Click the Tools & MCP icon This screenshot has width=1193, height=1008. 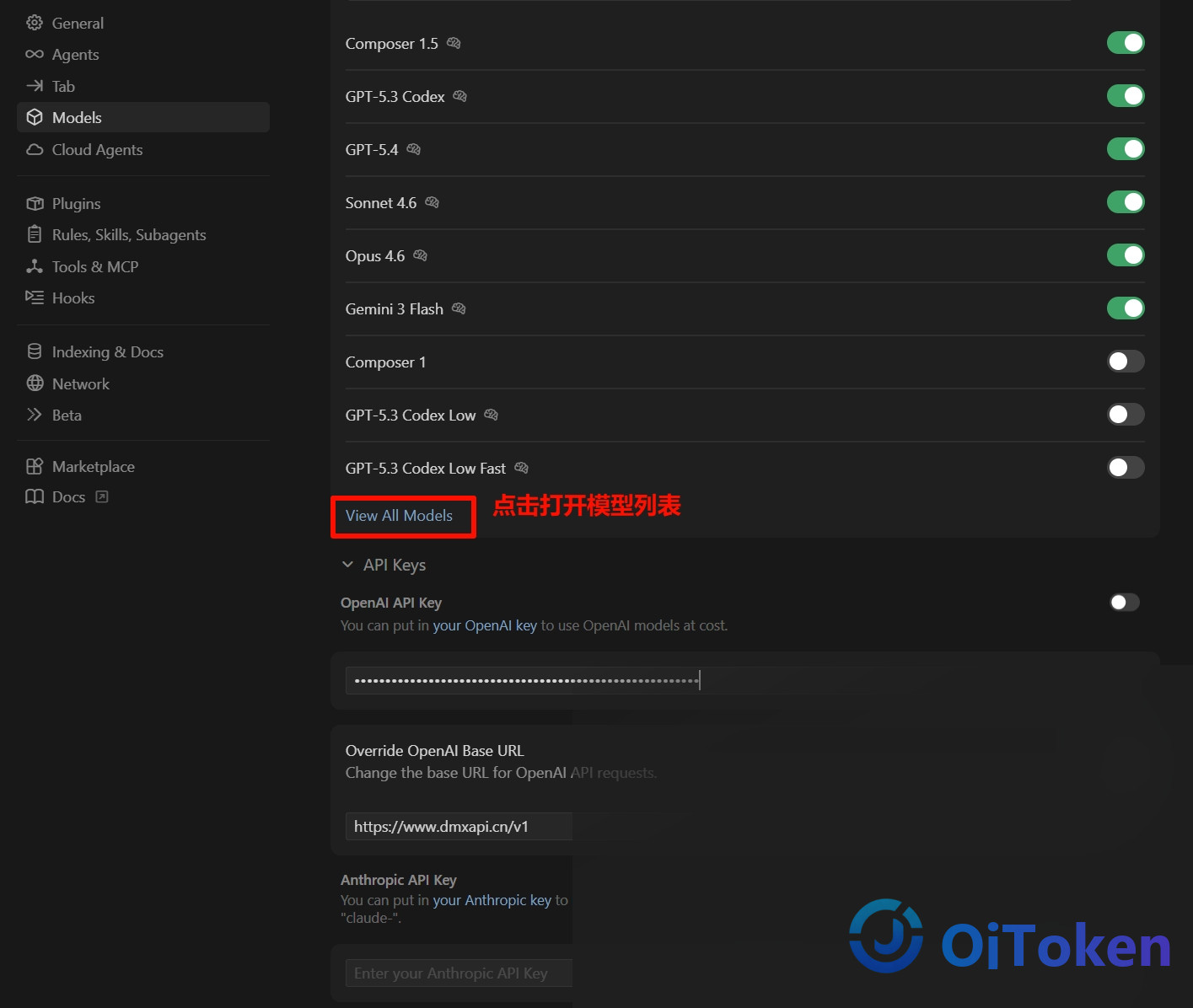point(35,266)
